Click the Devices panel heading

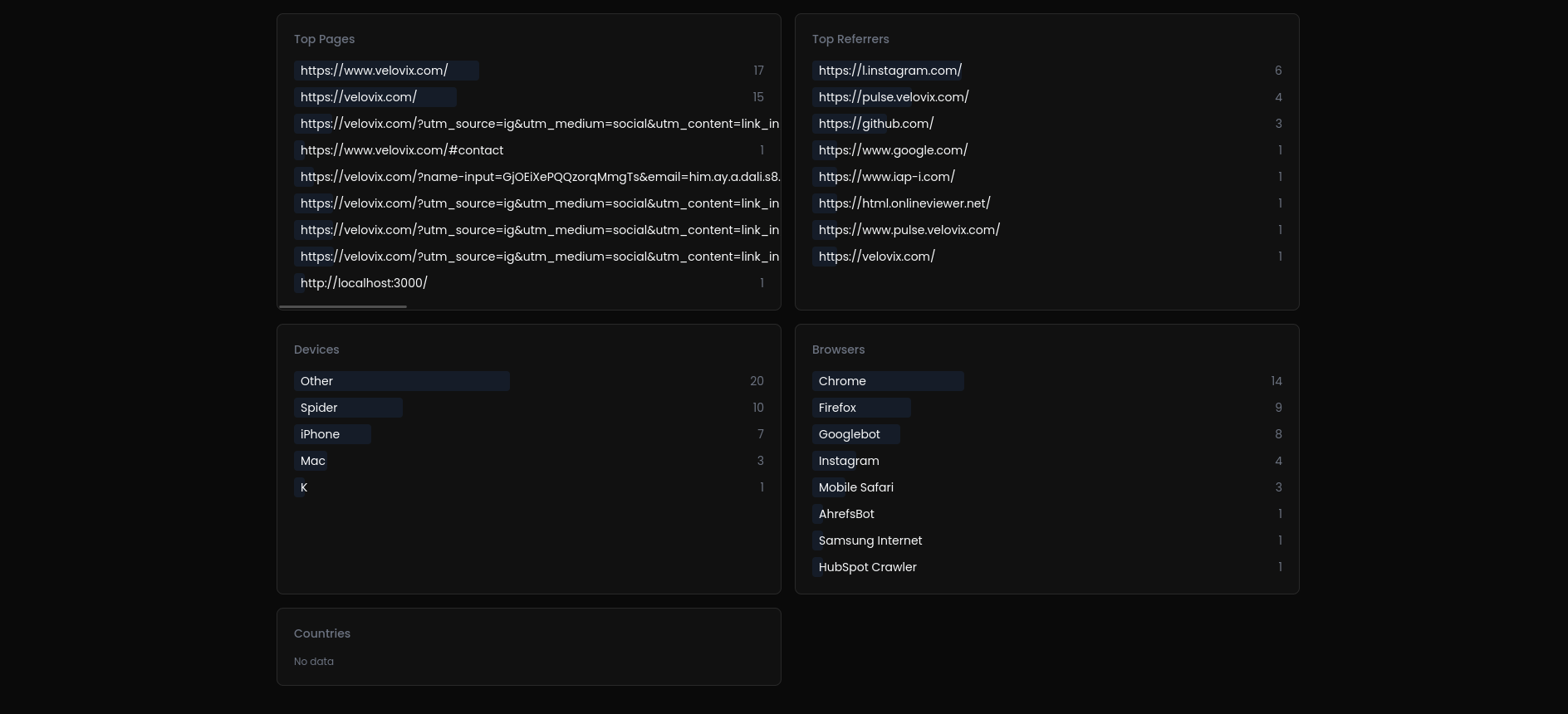click(316, 350)
